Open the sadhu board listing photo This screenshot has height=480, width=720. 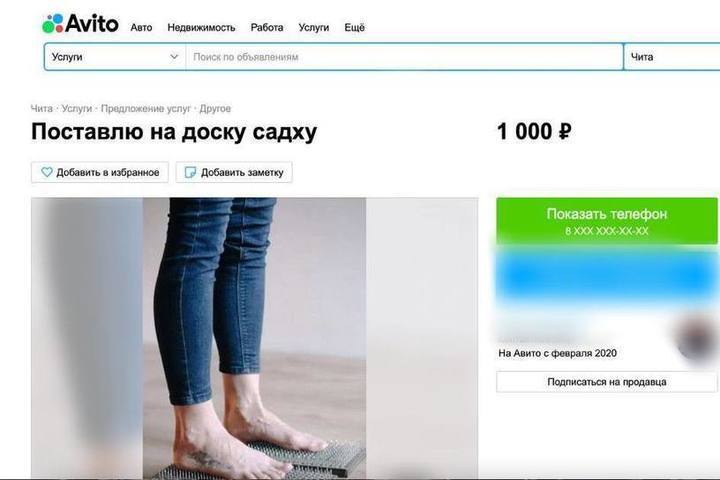254,338
